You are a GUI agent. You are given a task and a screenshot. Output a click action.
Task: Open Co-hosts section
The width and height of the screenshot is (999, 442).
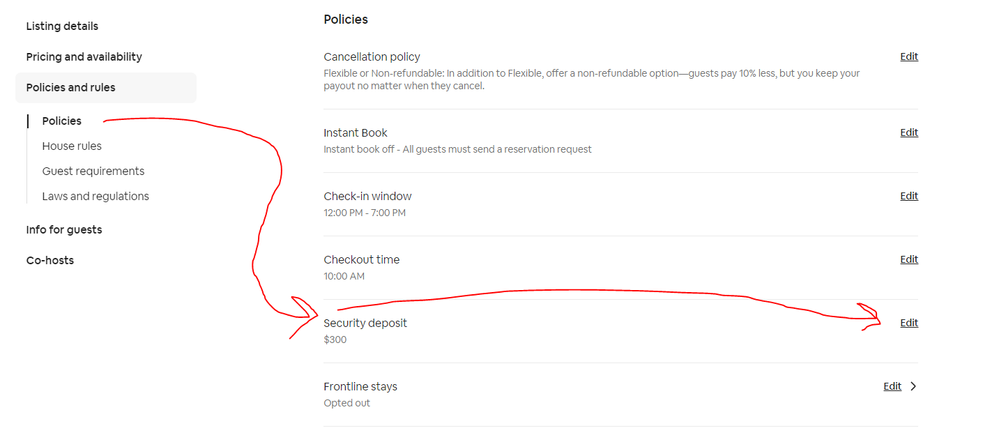coord(50,261)
